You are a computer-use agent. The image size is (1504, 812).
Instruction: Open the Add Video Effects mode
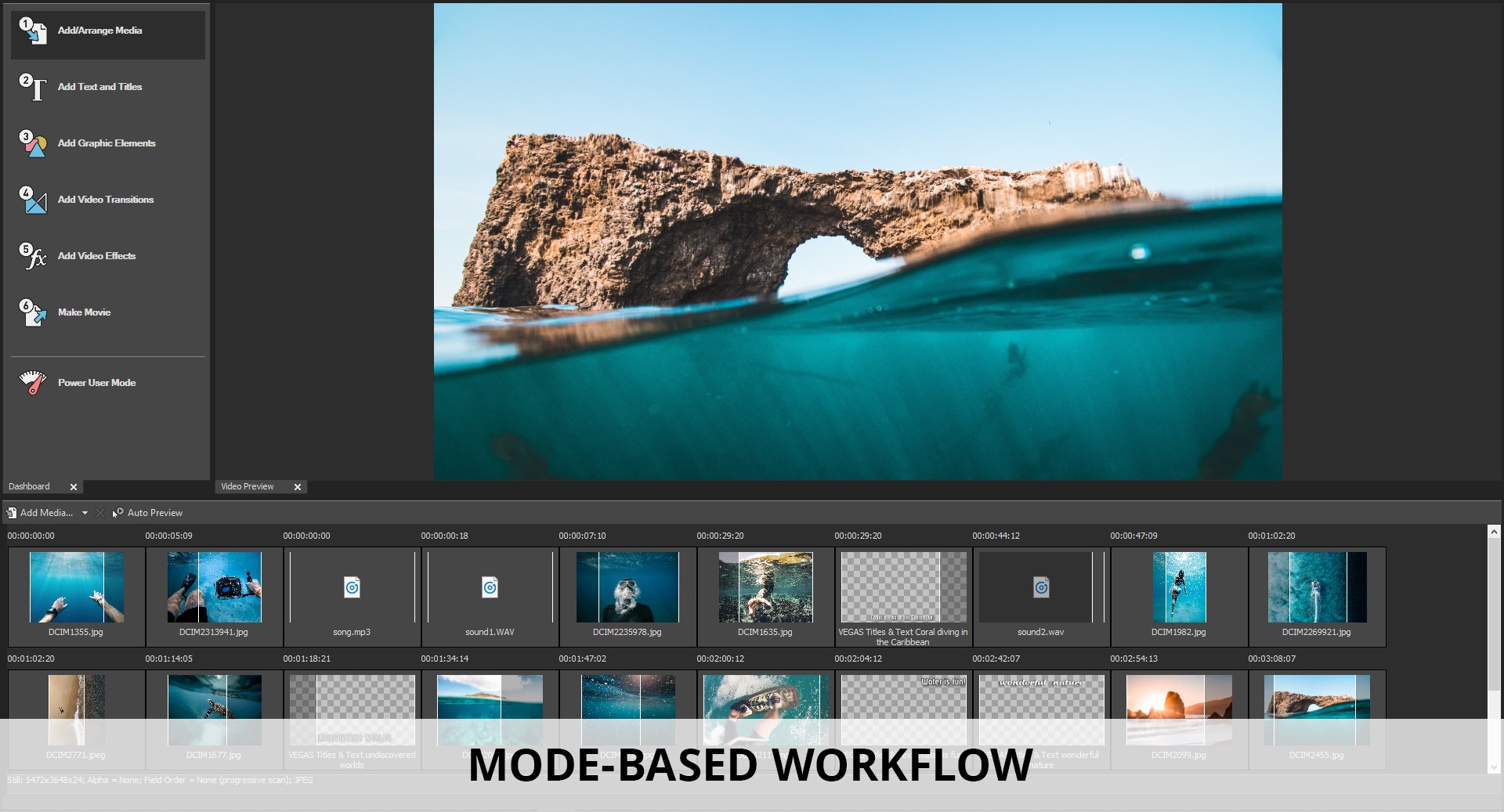[96, 256]
